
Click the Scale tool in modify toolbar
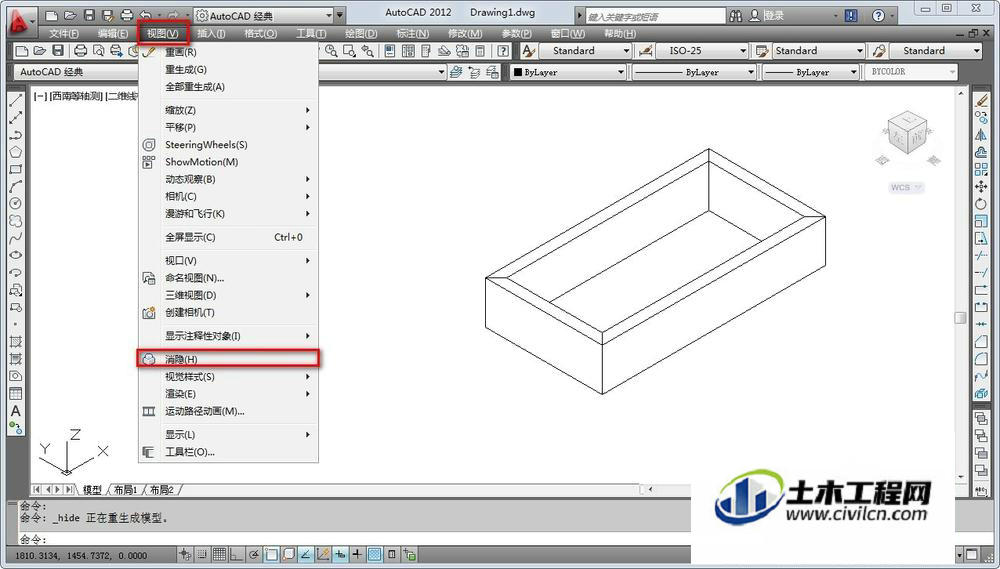[982, 221]
